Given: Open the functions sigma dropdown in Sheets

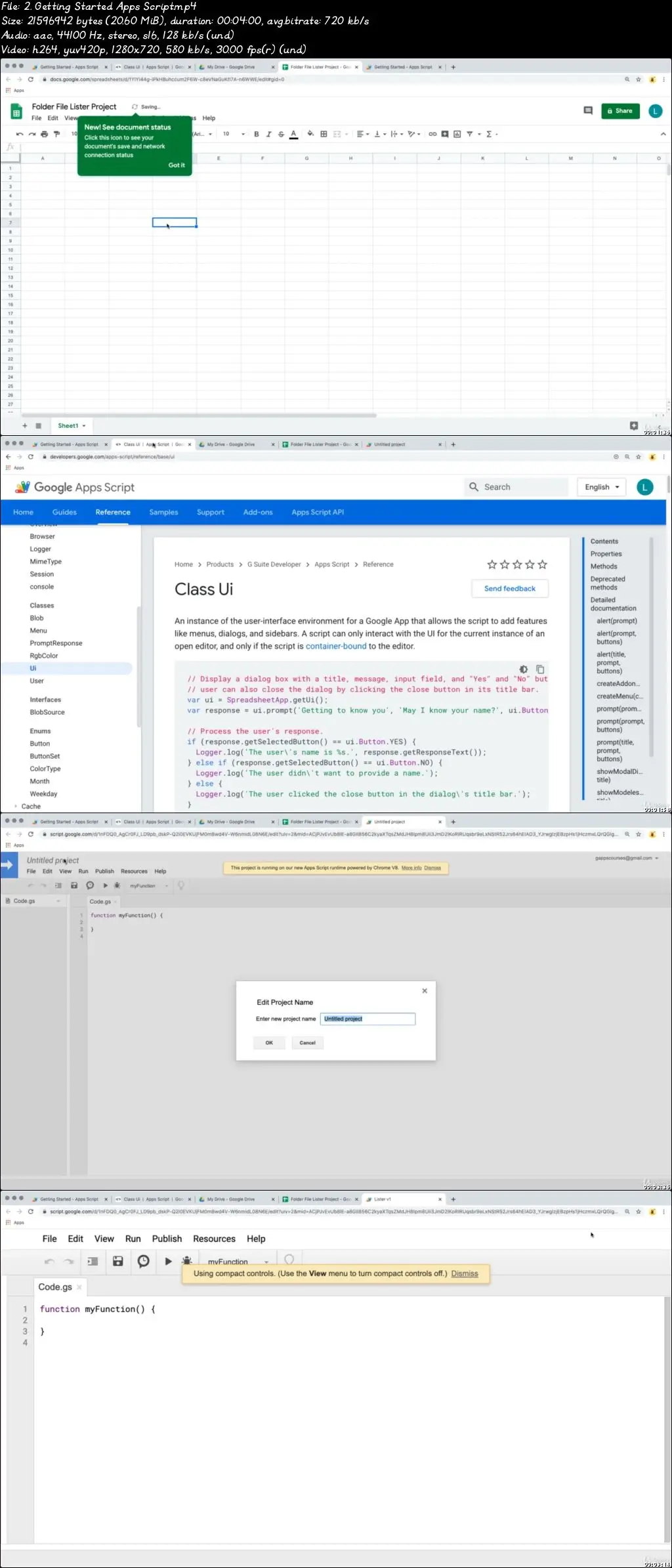Looking at the screenshot, I should [492, 134].
